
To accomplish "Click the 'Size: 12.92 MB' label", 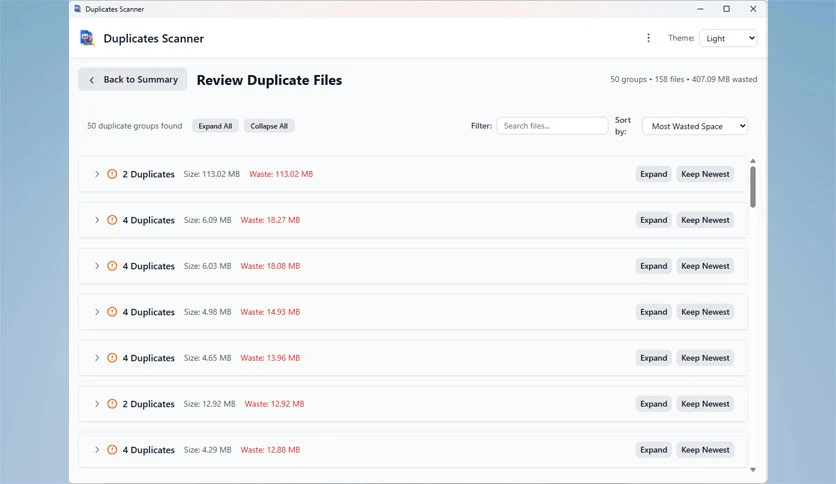I will tap(210, 404).
